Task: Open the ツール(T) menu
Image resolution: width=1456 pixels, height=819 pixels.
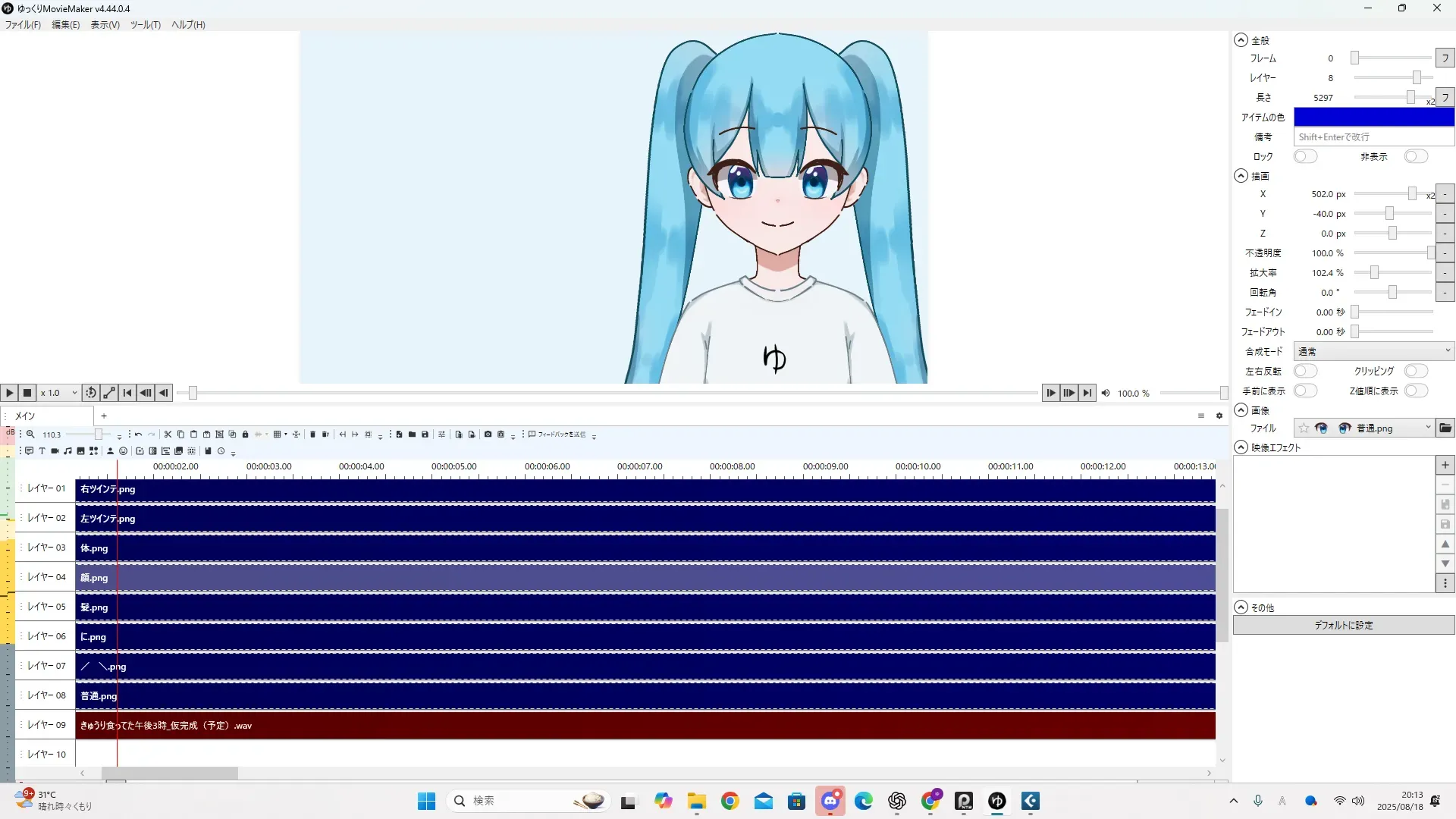Action: pos(145,25)
